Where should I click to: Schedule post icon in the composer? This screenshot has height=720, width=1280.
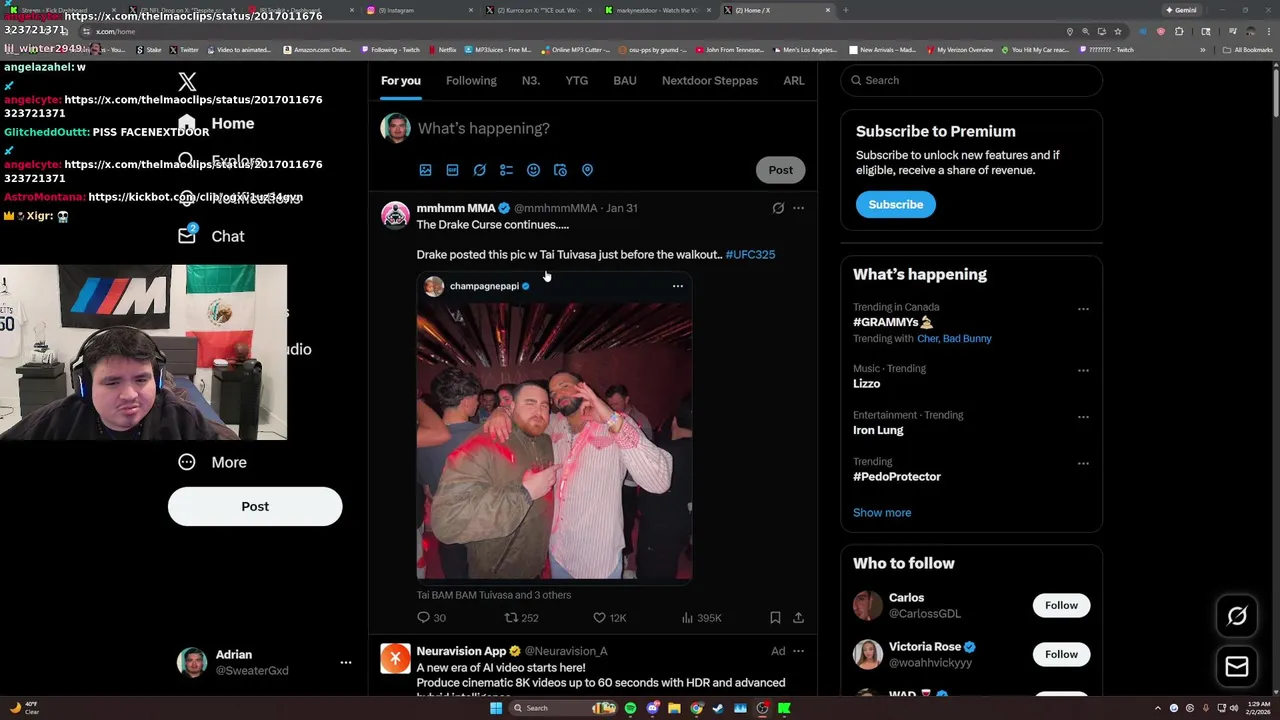tap(560, 170)
